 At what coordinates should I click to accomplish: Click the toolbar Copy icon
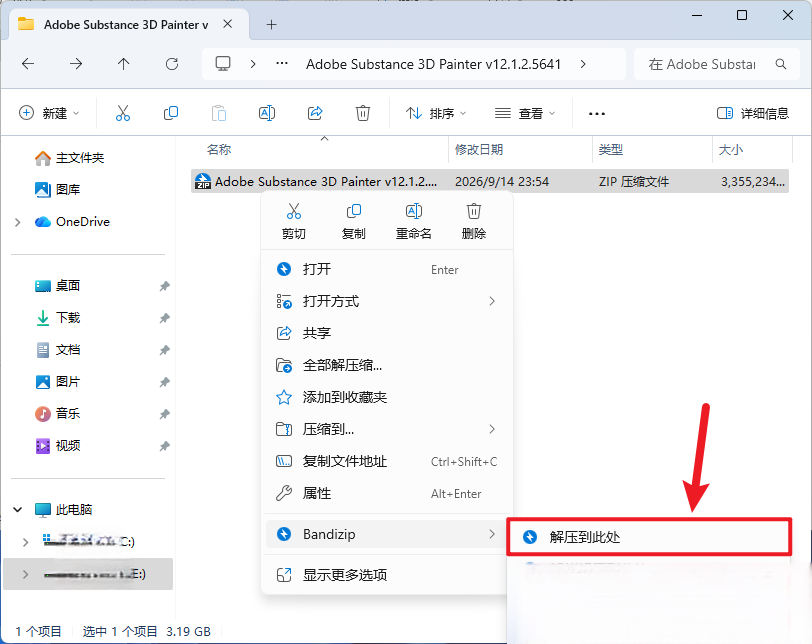(x=170, y=113)
